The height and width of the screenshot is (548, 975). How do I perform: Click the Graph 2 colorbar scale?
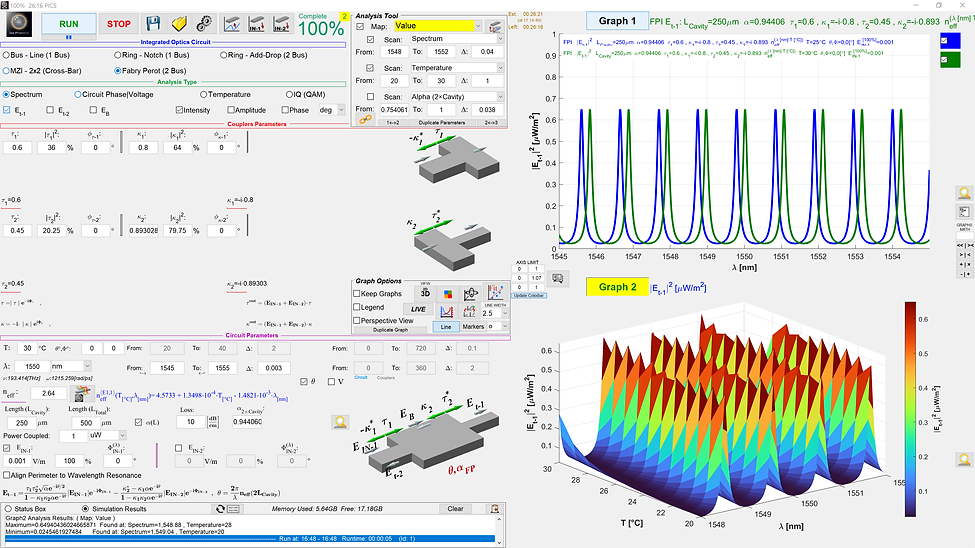point(910,409)
